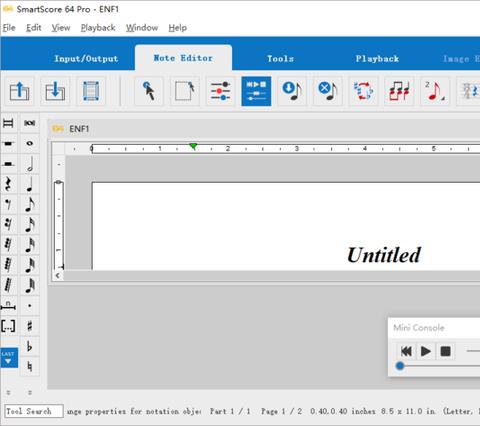Switch to the Playback ribbon tab
This screenshot has height=426, width=480.
coord(377,58)
